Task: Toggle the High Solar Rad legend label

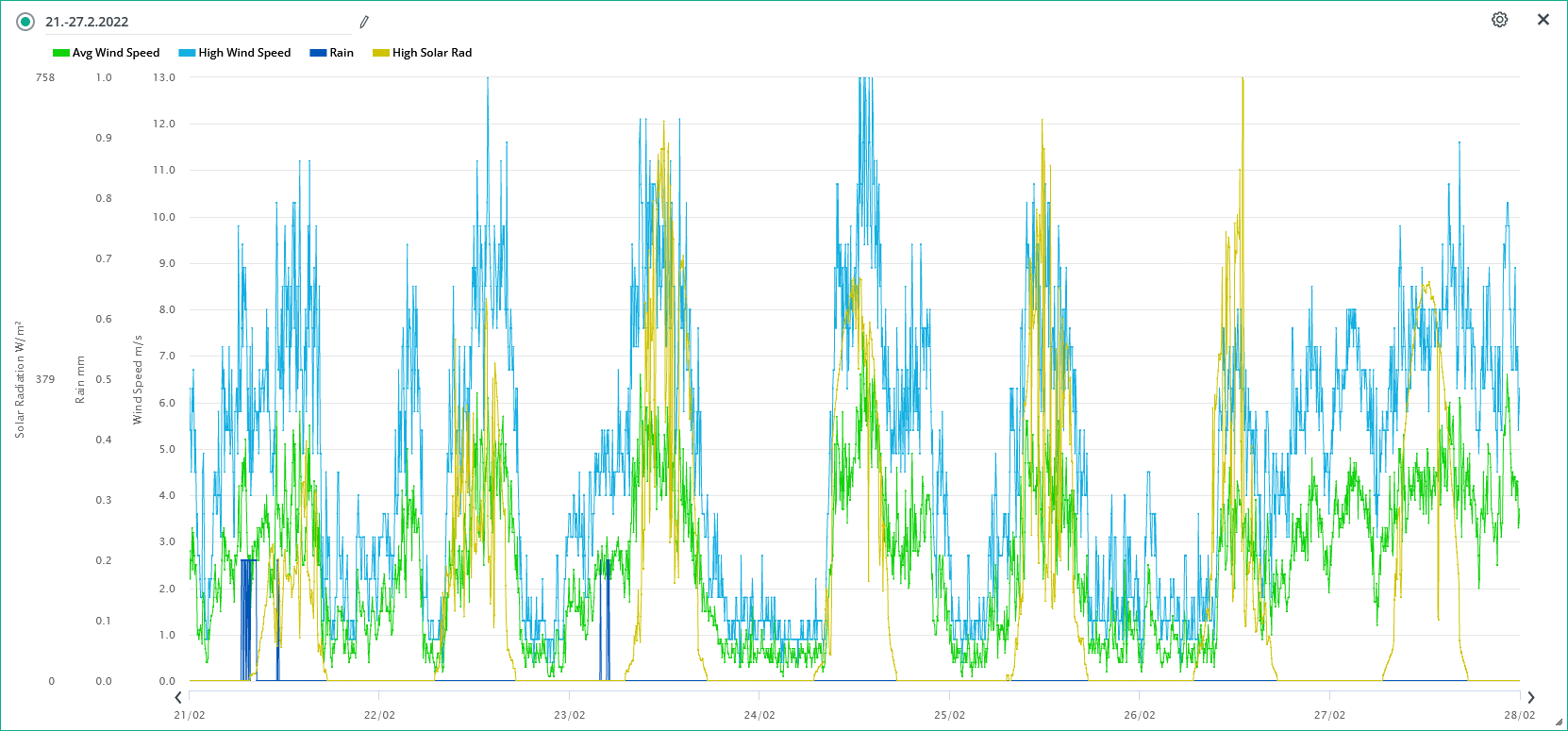Action: click(x=432, y=53)
